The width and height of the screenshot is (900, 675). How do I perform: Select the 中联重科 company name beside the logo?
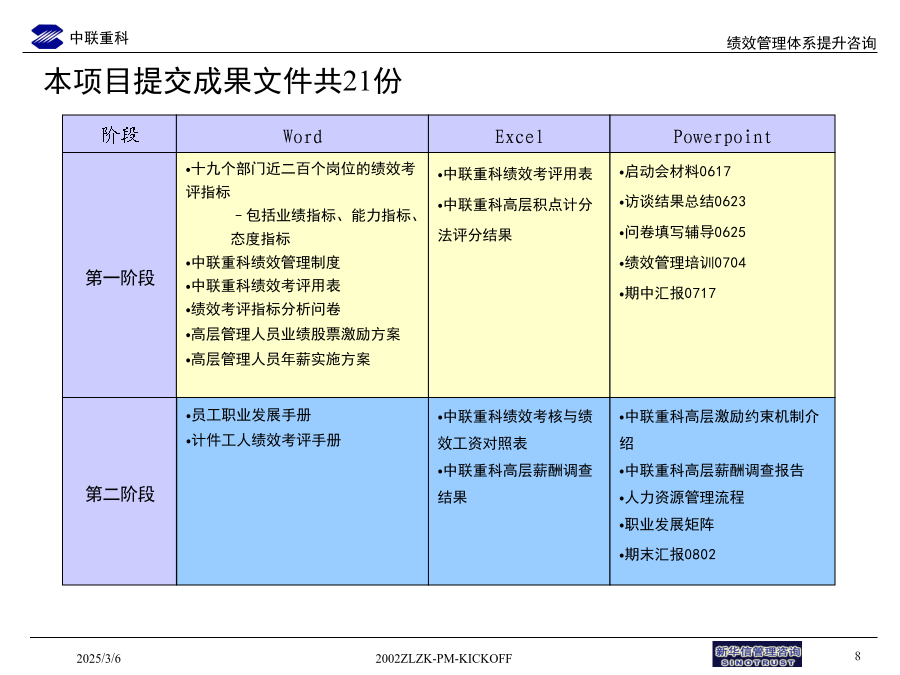(x=99, y=38)
